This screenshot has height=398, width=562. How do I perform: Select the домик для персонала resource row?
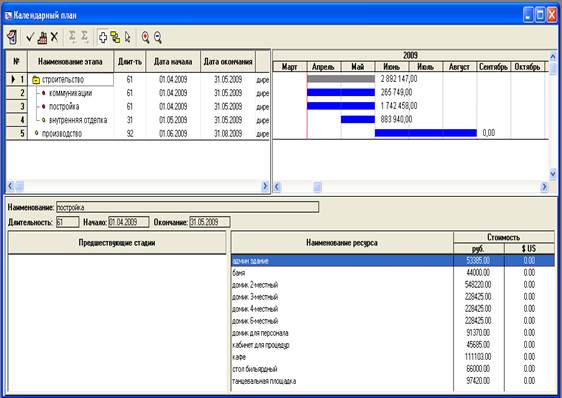click(393, 333)
